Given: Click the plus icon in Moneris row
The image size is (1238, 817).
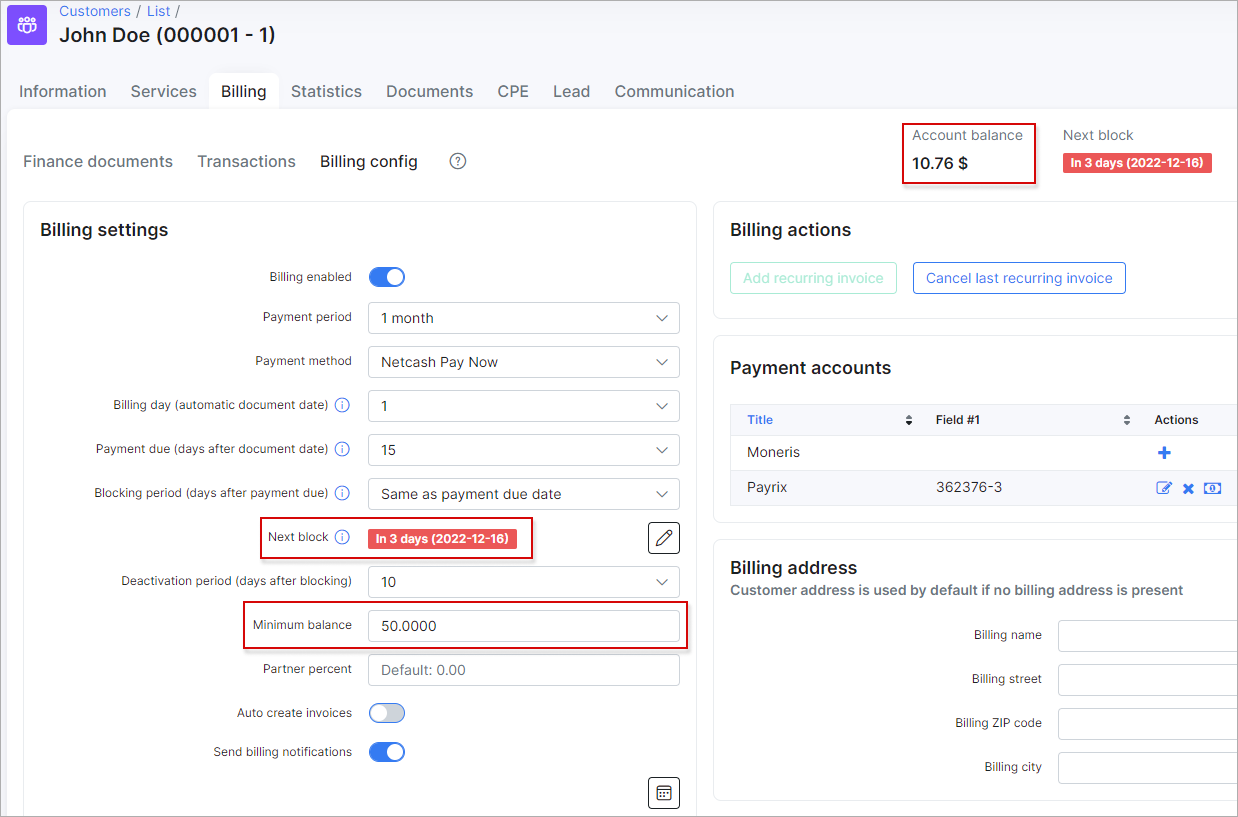Looking at the screenshot, I should 1164,453.
